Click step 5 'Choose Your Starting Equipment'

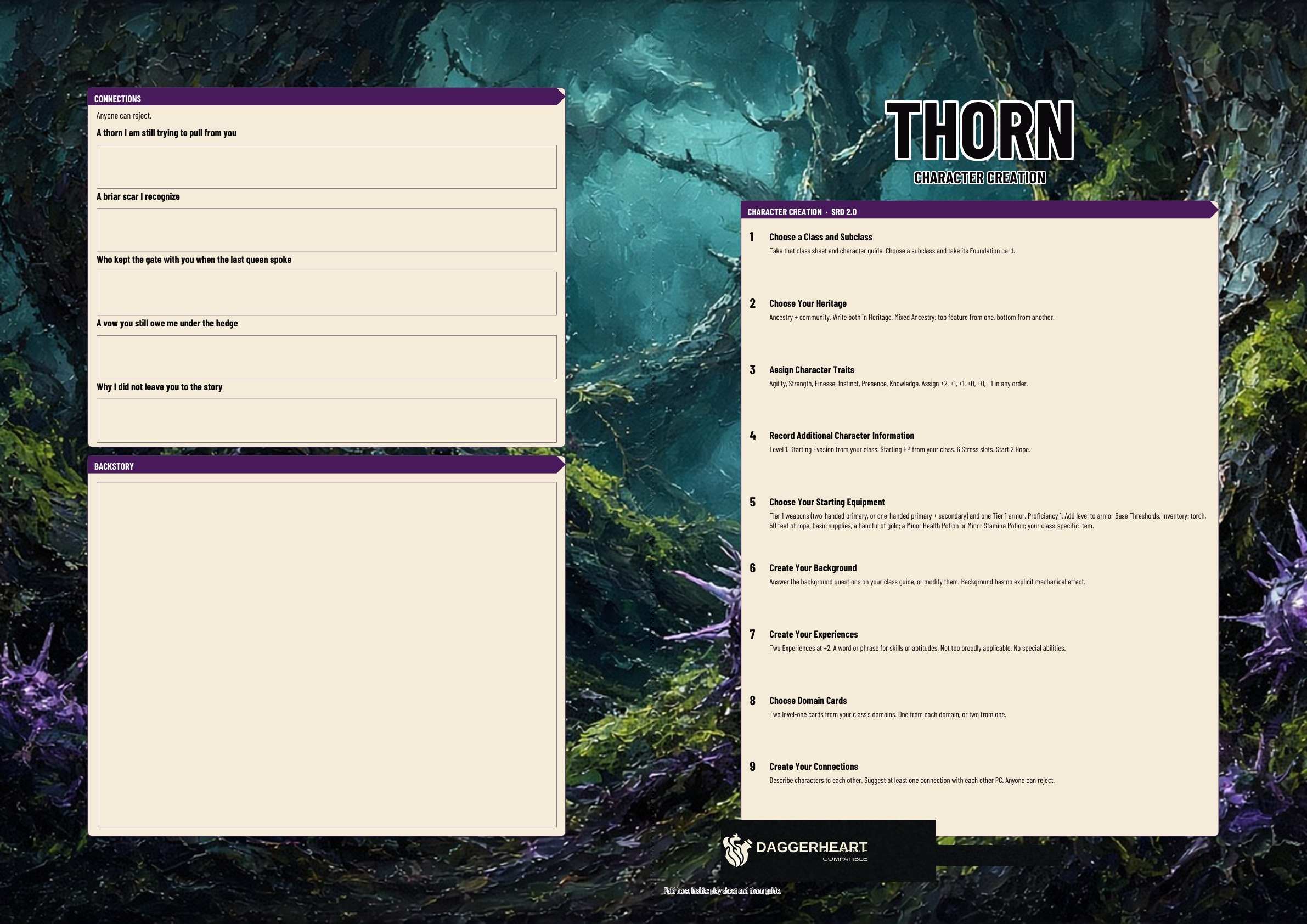[826, 502]
